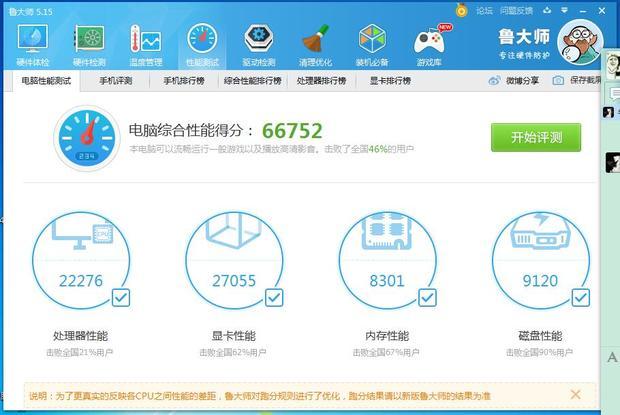
Task: Click the processor score 22276
Action: click(81, 281)
